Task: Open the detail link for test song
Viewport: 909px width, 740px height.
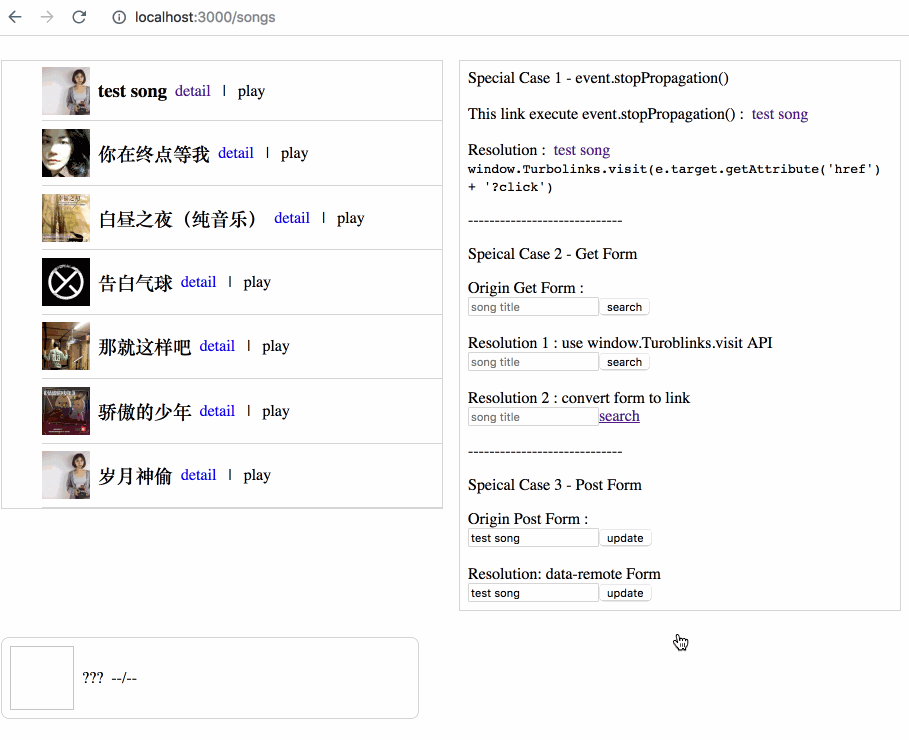Action: tap(192, 91)
